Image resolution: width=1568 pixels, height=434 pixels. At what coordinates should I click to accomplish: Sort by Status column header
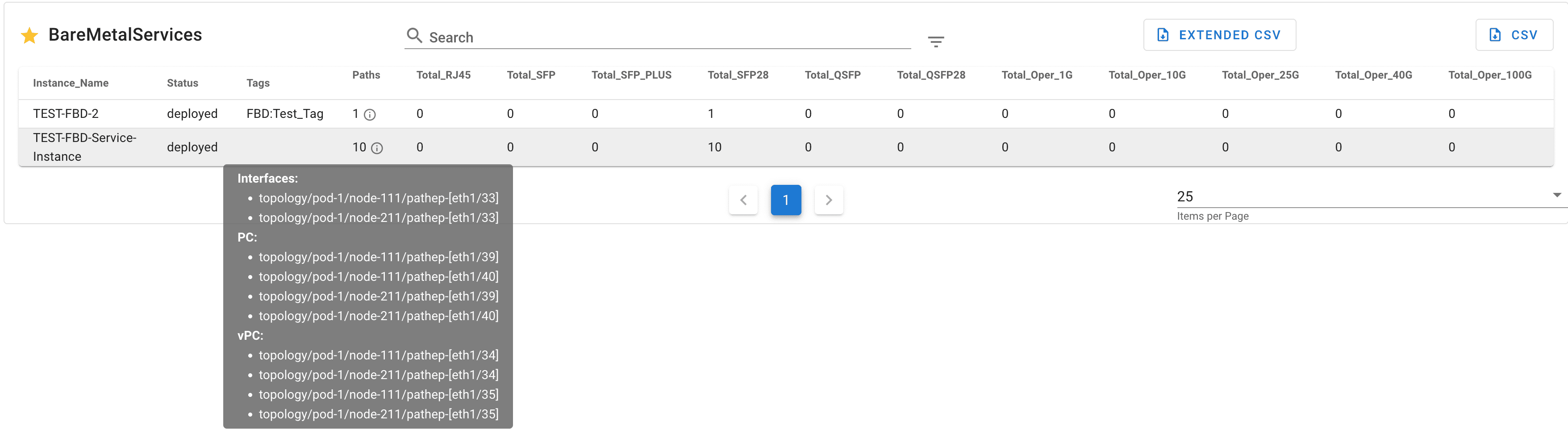click(x=183, y=83)
